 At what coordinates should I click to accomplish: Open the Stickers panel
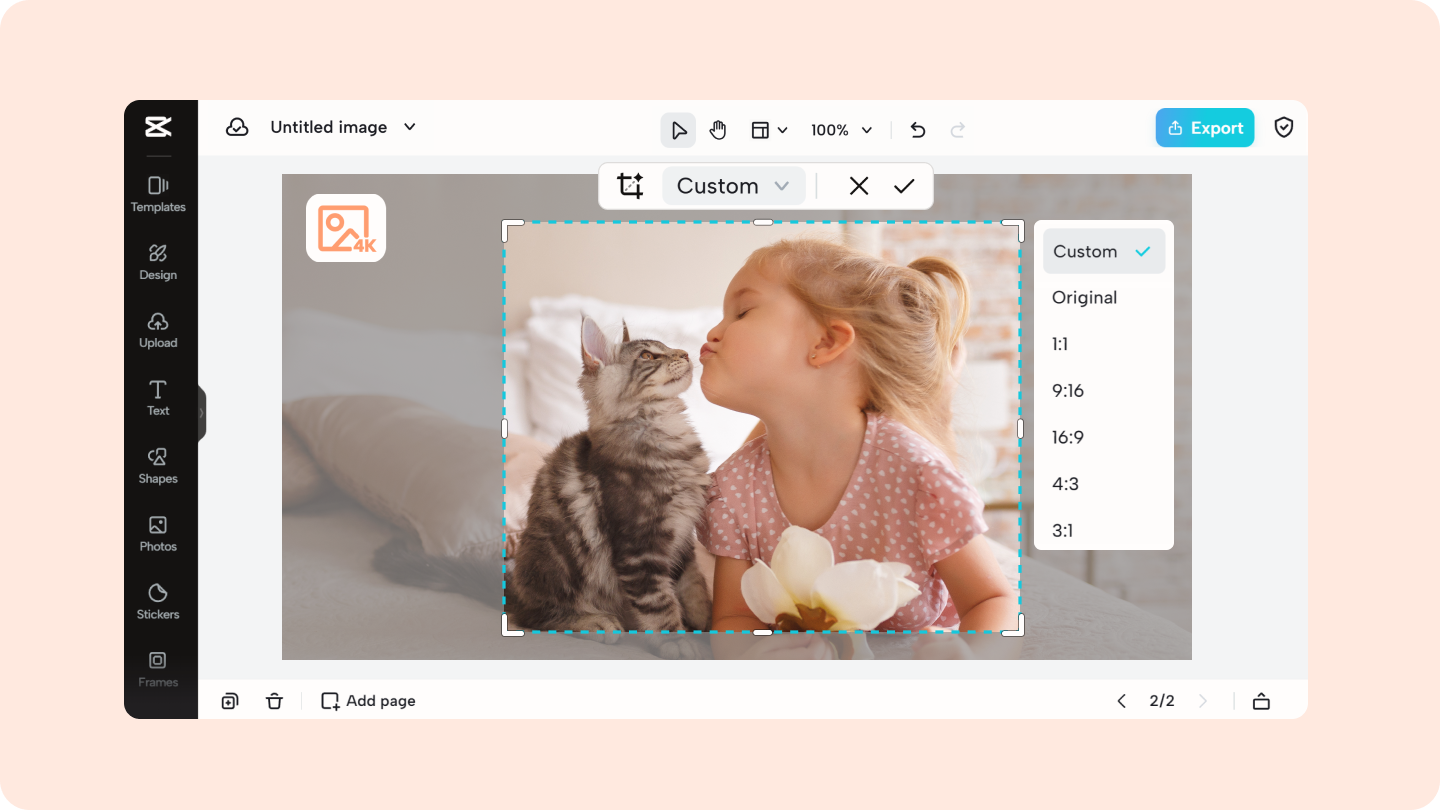point(158,602)
